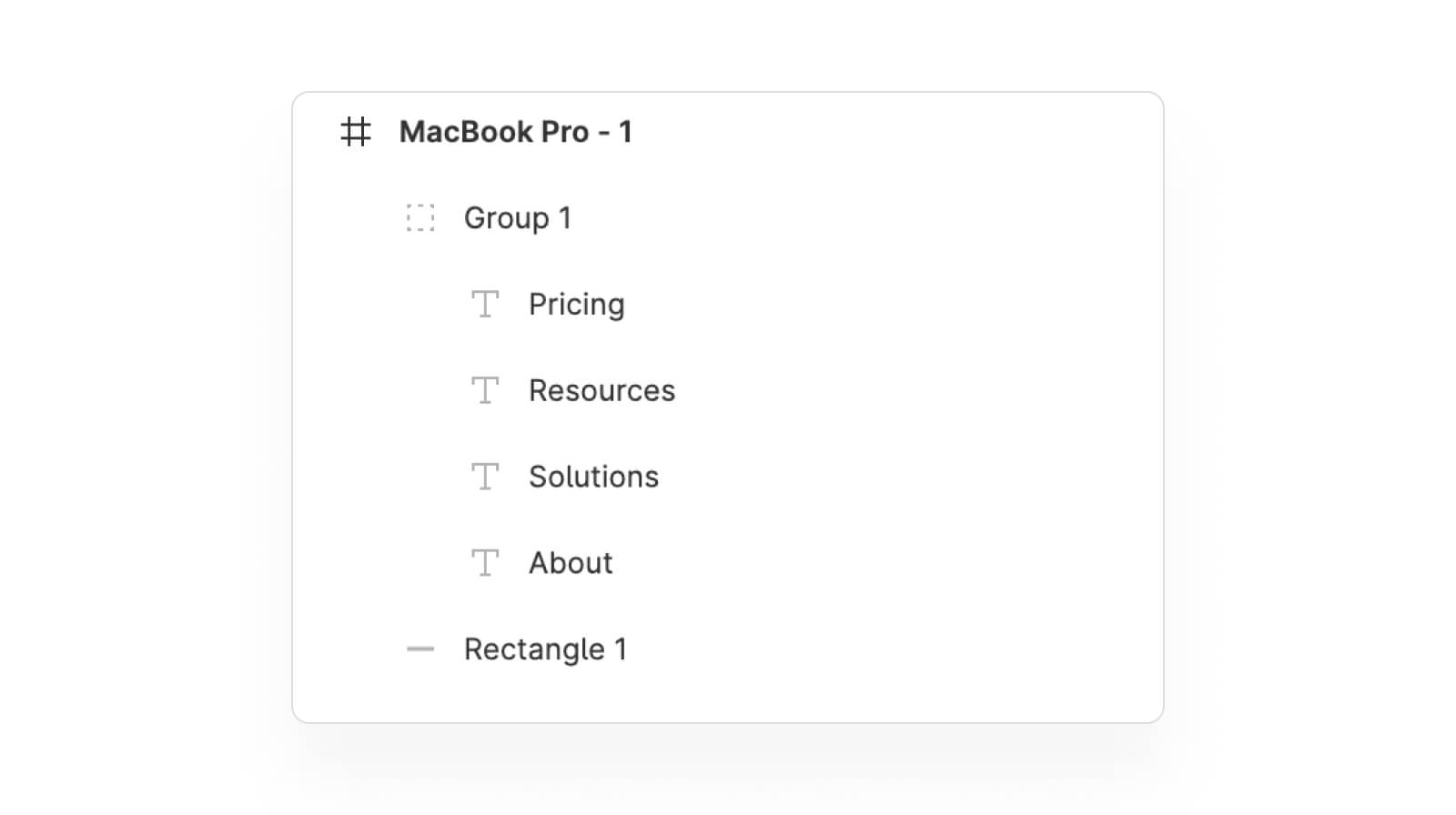This screenshot has width=1456, height=815.
Task: Select the Resources text layer name
Action: tap(602, 390)
